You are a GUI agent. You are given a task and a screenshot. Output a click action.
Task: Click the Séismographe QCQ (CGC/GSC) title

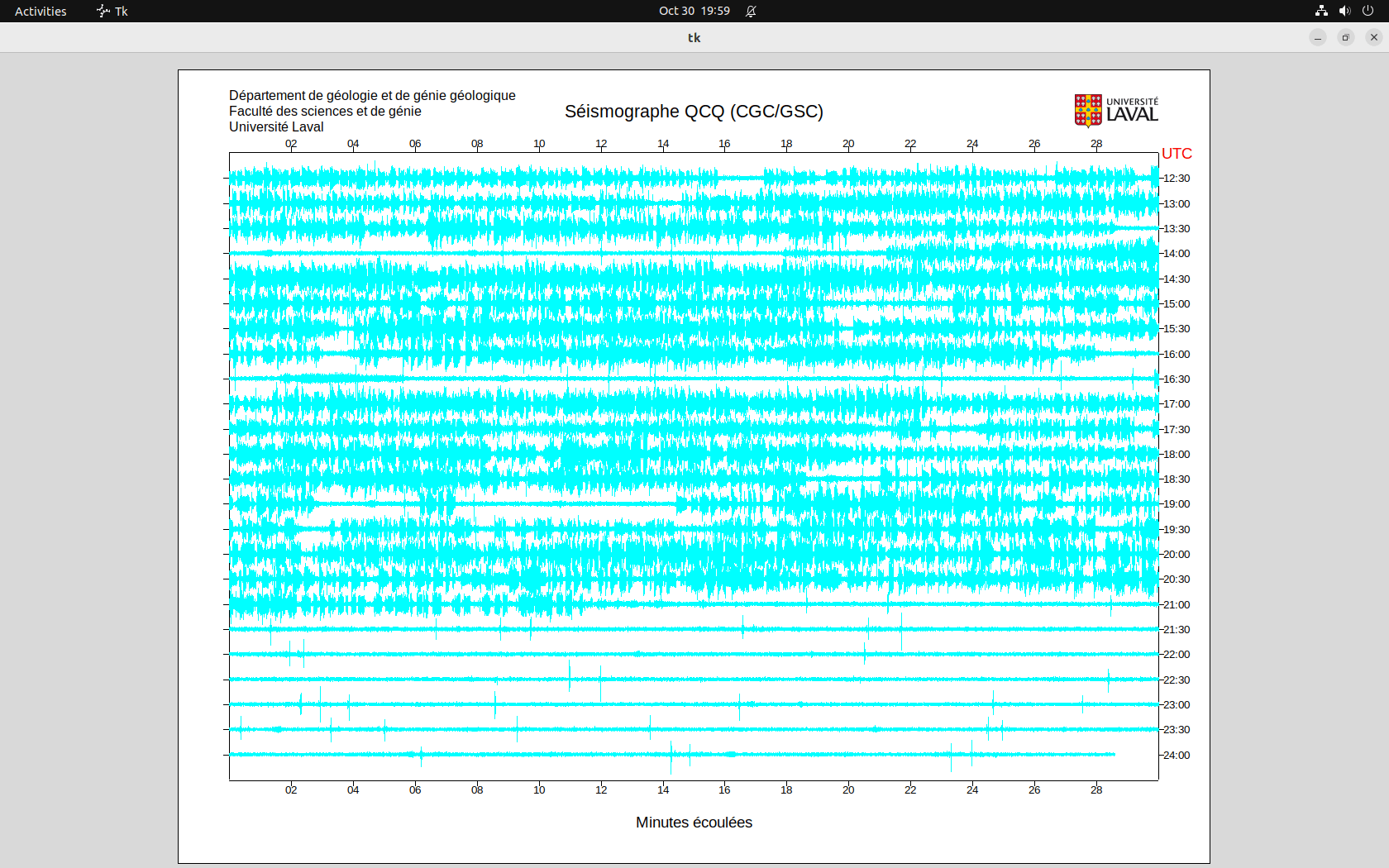[x=694, y=112]
